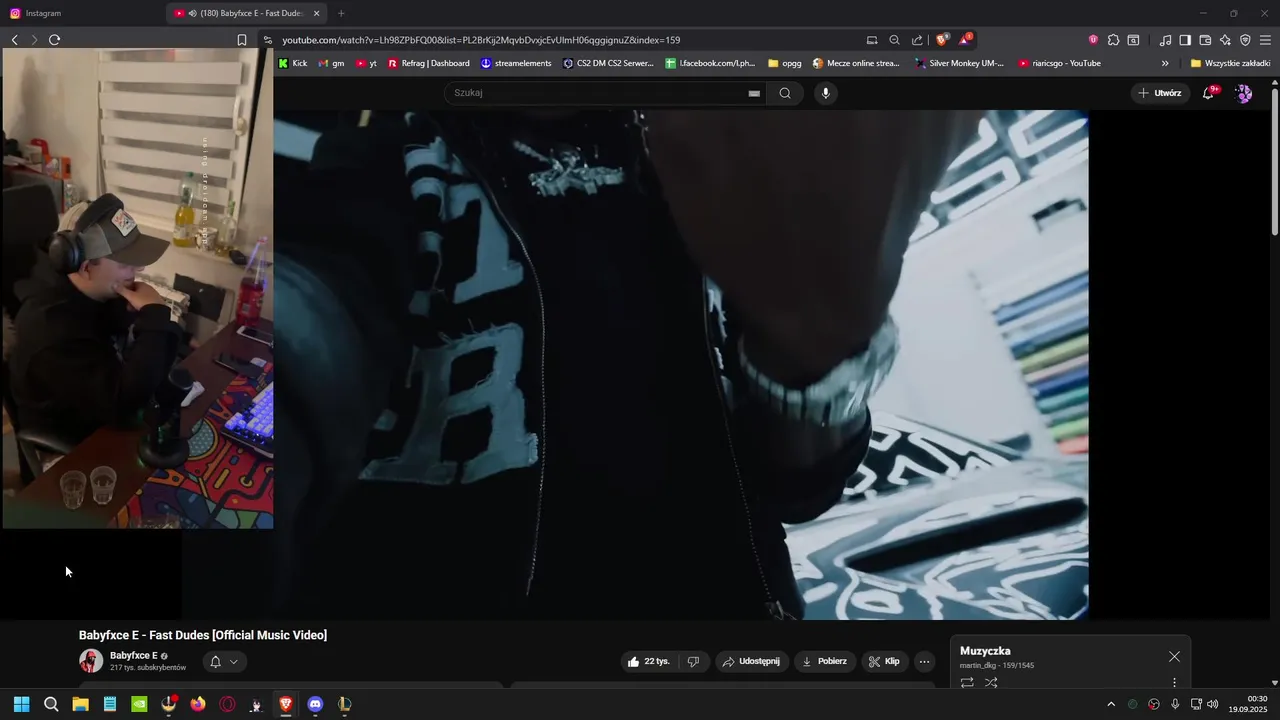
Task: Open the yt bookmark
Action: point(366,63)
